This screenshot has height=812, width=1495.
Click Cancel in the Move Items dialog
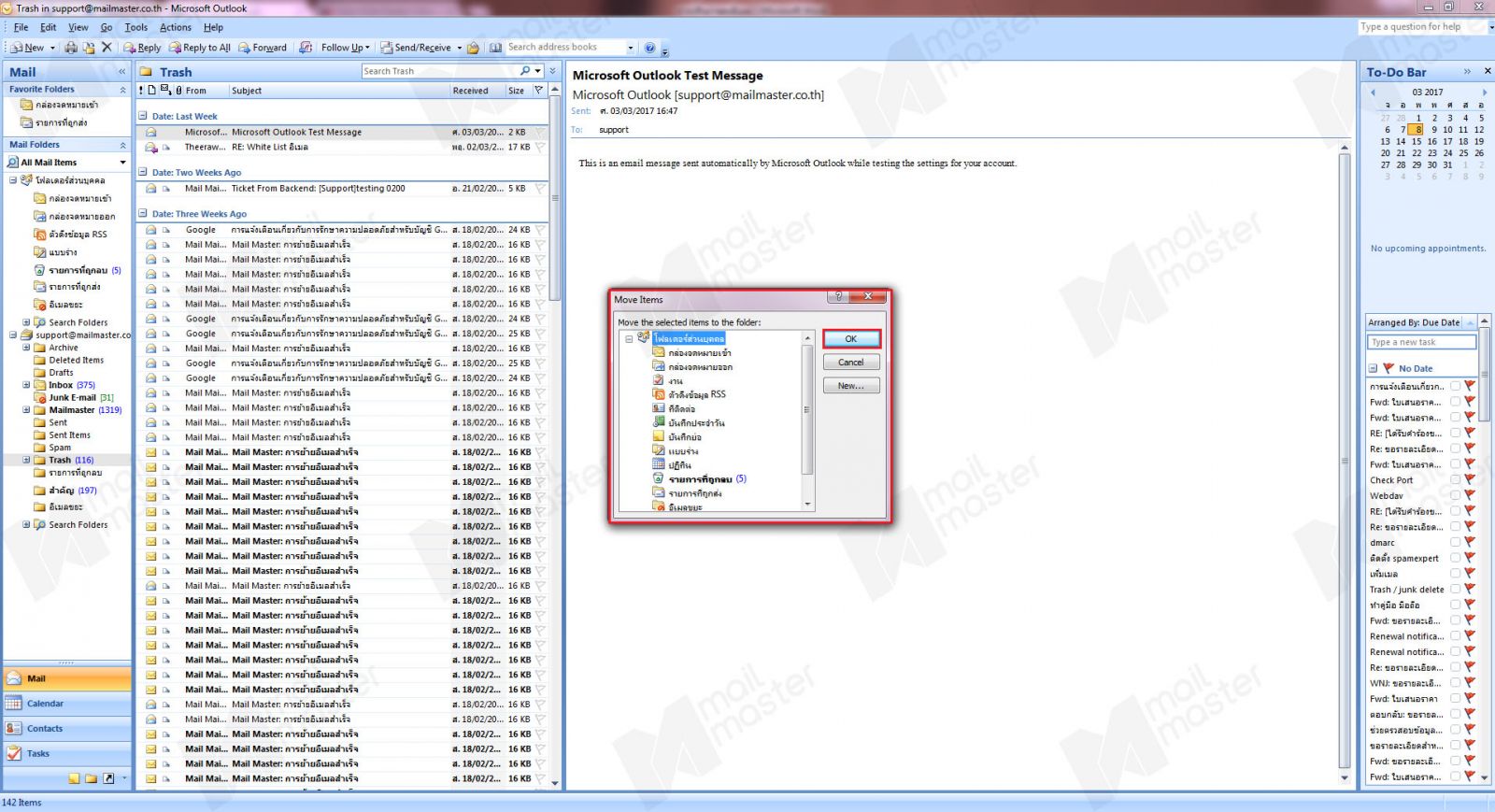pos(851,363)
